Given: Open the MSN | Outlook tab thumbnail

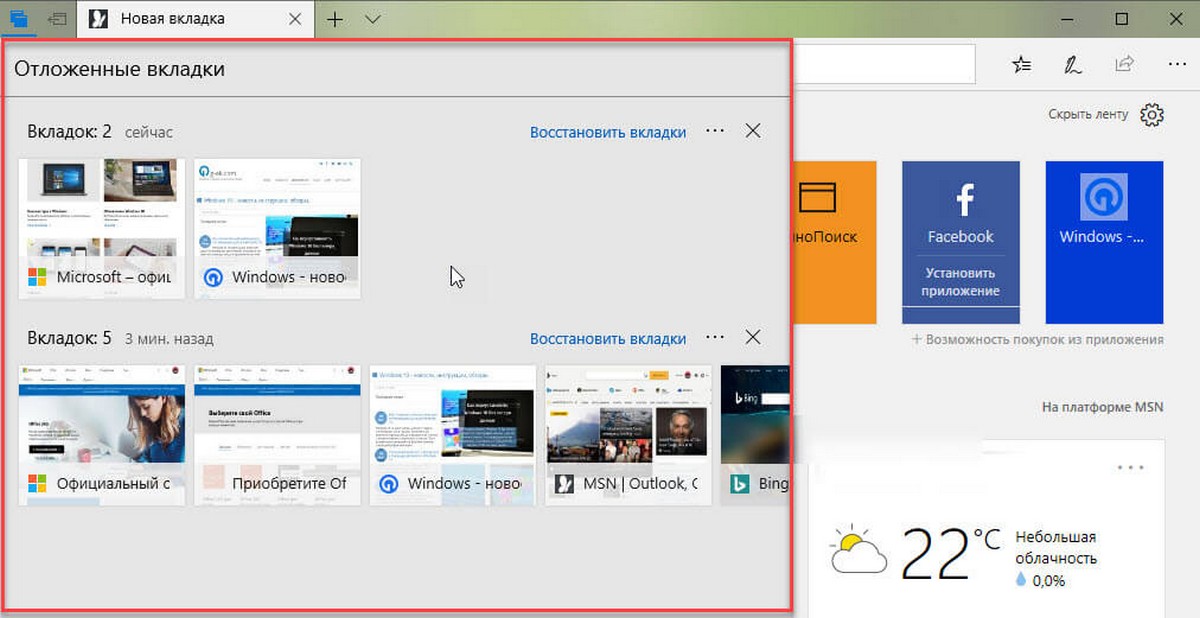Looking at the screenshot, I should point(628,435).
